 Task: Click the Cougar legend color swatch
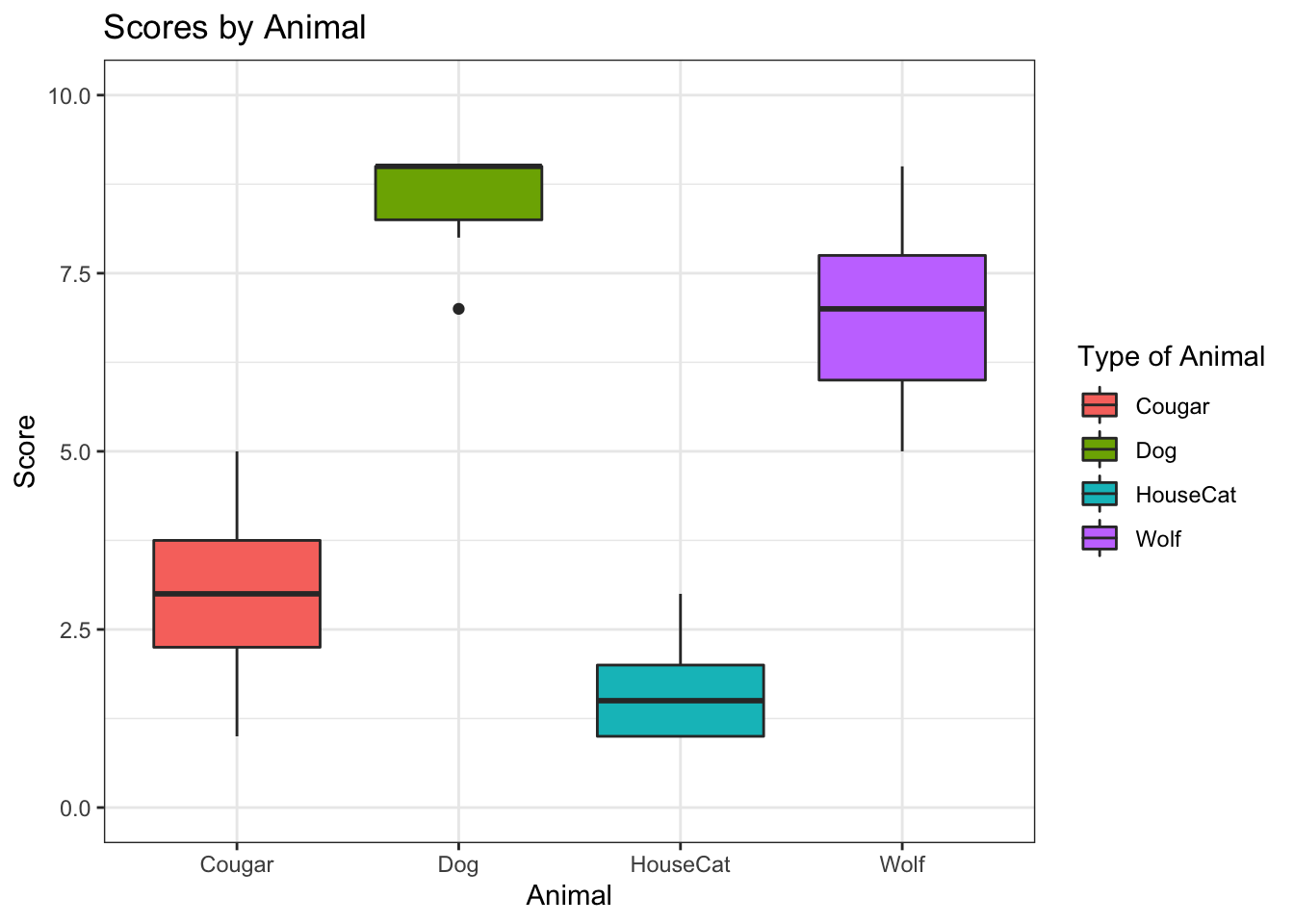tap(1100, 405)
